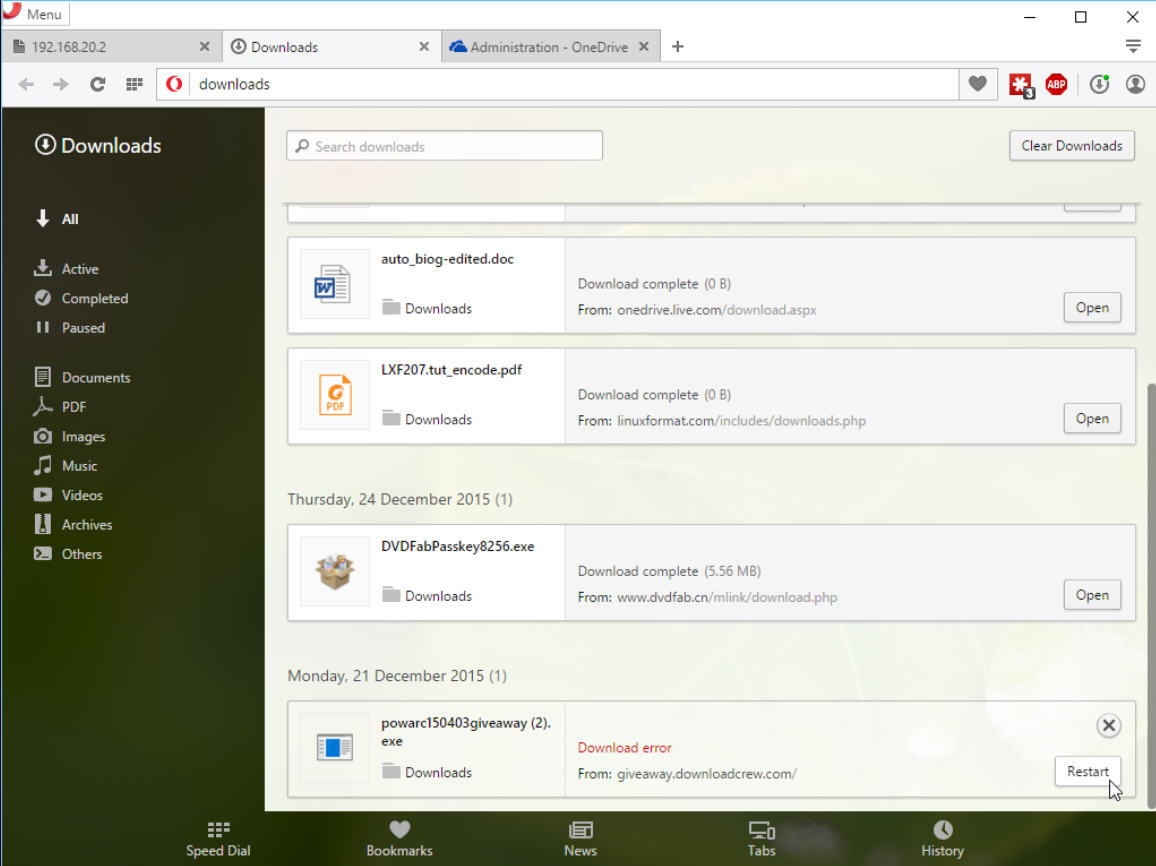Image resolution: width=1156 pixels, height=866 pixels.
Task: Open Tabs from bottom bar
Action: click(762, 839)
